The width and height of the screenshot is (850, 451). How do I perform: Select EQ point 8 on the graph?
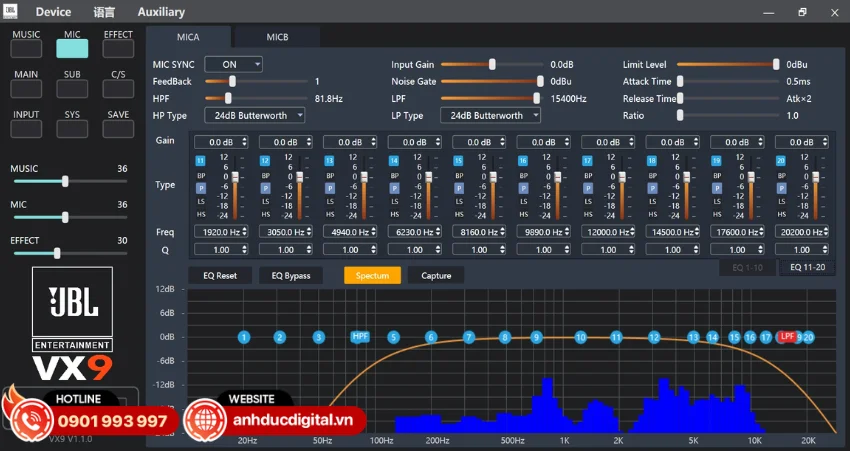505,337
